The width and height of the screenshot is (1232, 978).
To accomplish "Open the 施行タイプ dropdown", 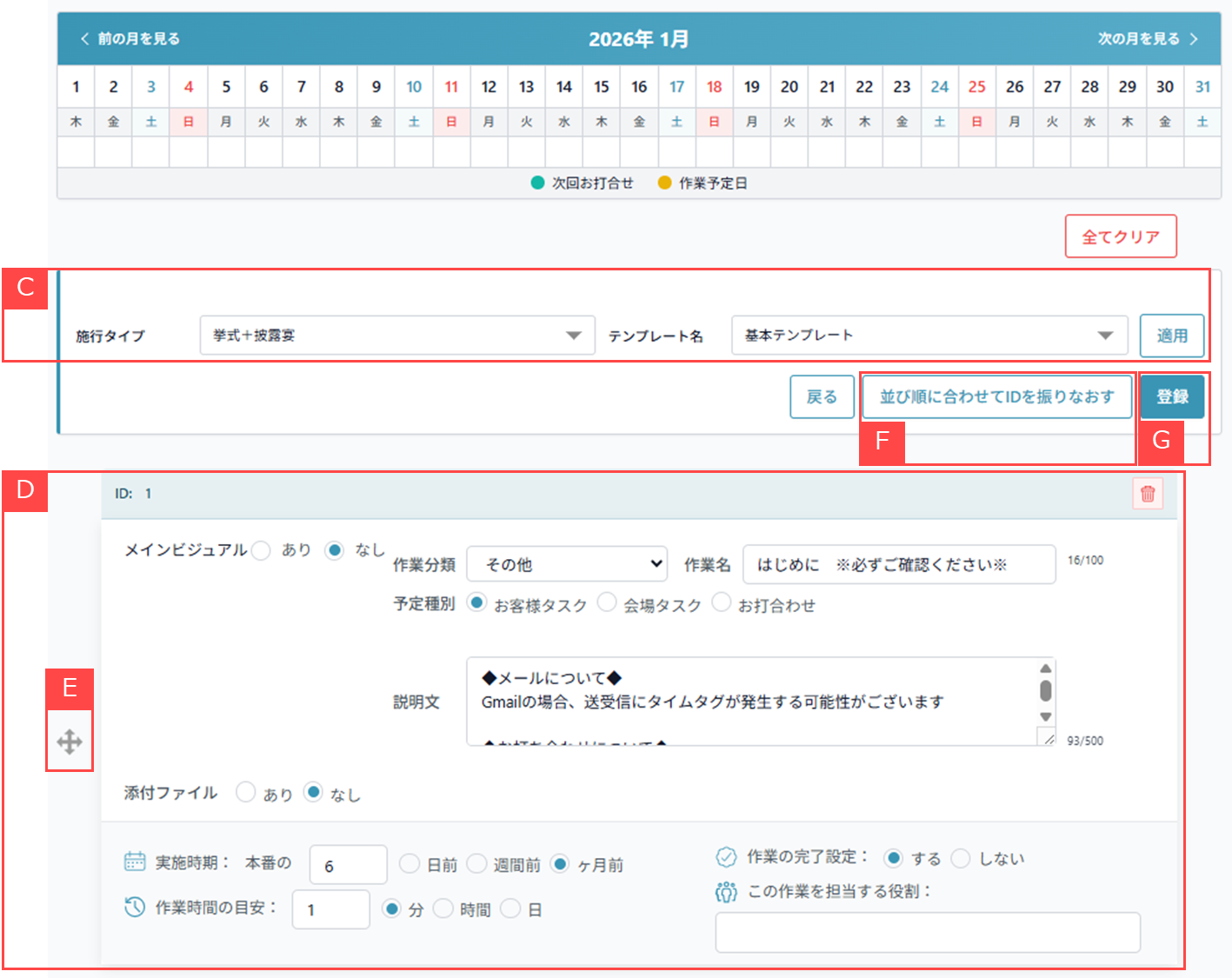I will (396, 335).
